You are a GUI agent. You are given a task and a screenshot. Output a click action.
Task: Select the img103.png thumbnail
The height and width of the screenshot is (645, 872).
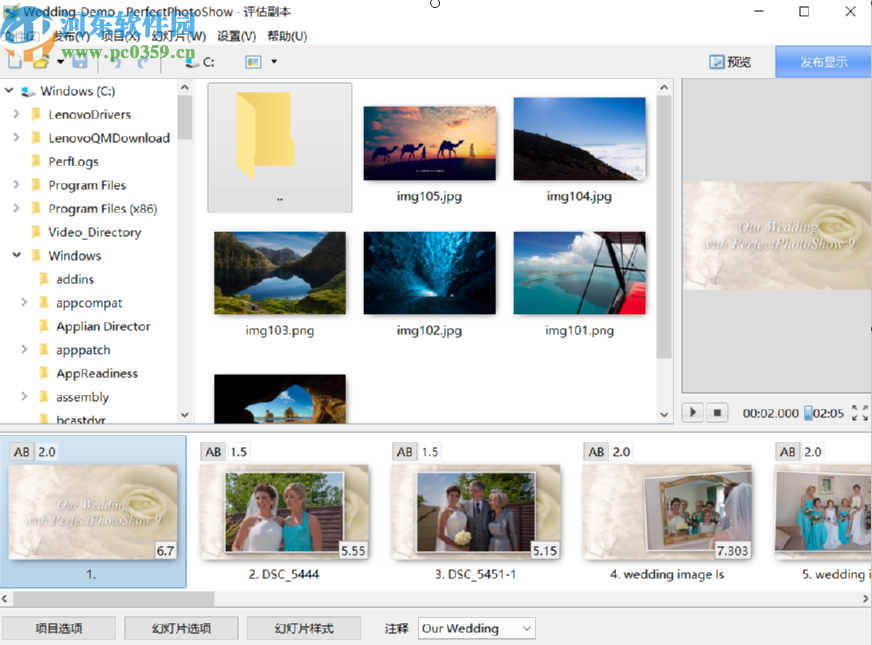(279, 273)
